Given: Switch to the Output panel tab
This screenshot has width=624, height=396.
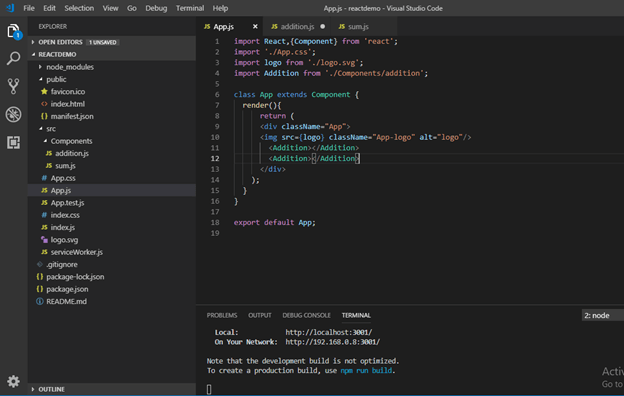Looking at the screenshot, I should pyautogui.click(x=259, y=315).
